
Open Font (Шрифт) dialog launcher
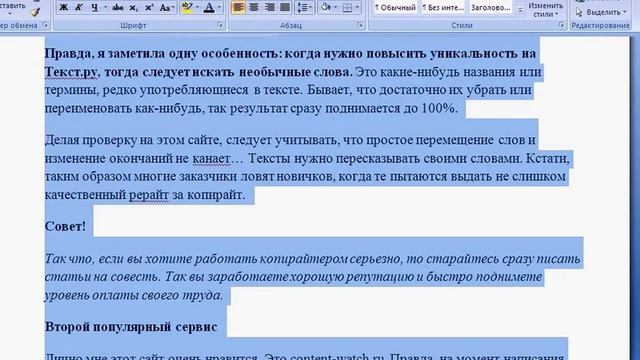point(220,25)
